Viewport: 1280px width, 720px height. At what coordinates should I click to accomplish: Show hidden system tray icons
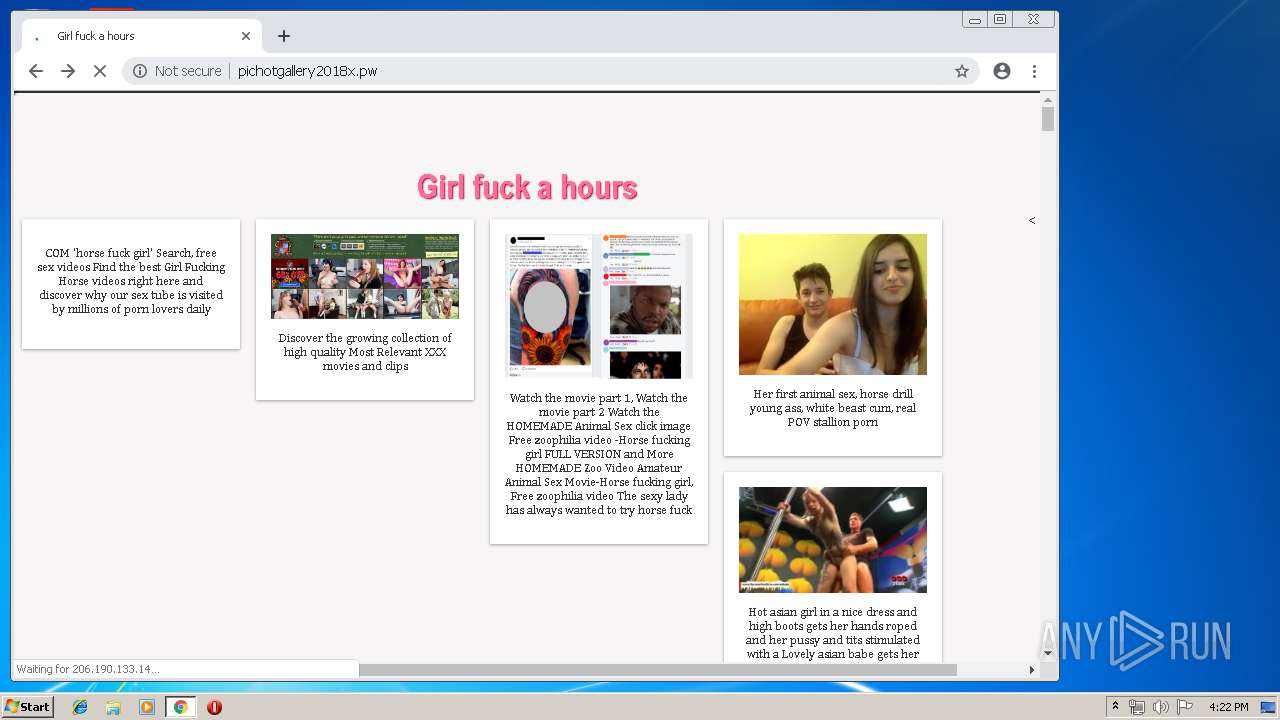click(x=1116, y=706)
